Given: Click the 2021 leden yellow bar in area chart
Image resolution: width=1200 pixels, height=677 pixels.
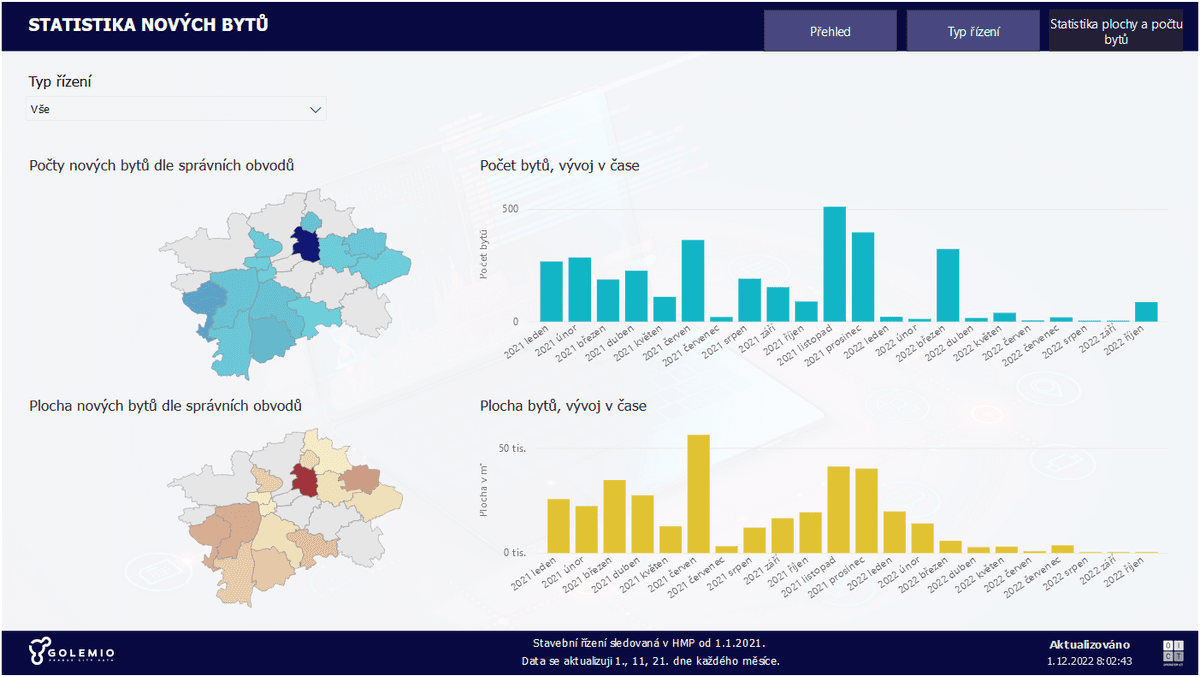Looking at the screenshot, I should (558, 526).
